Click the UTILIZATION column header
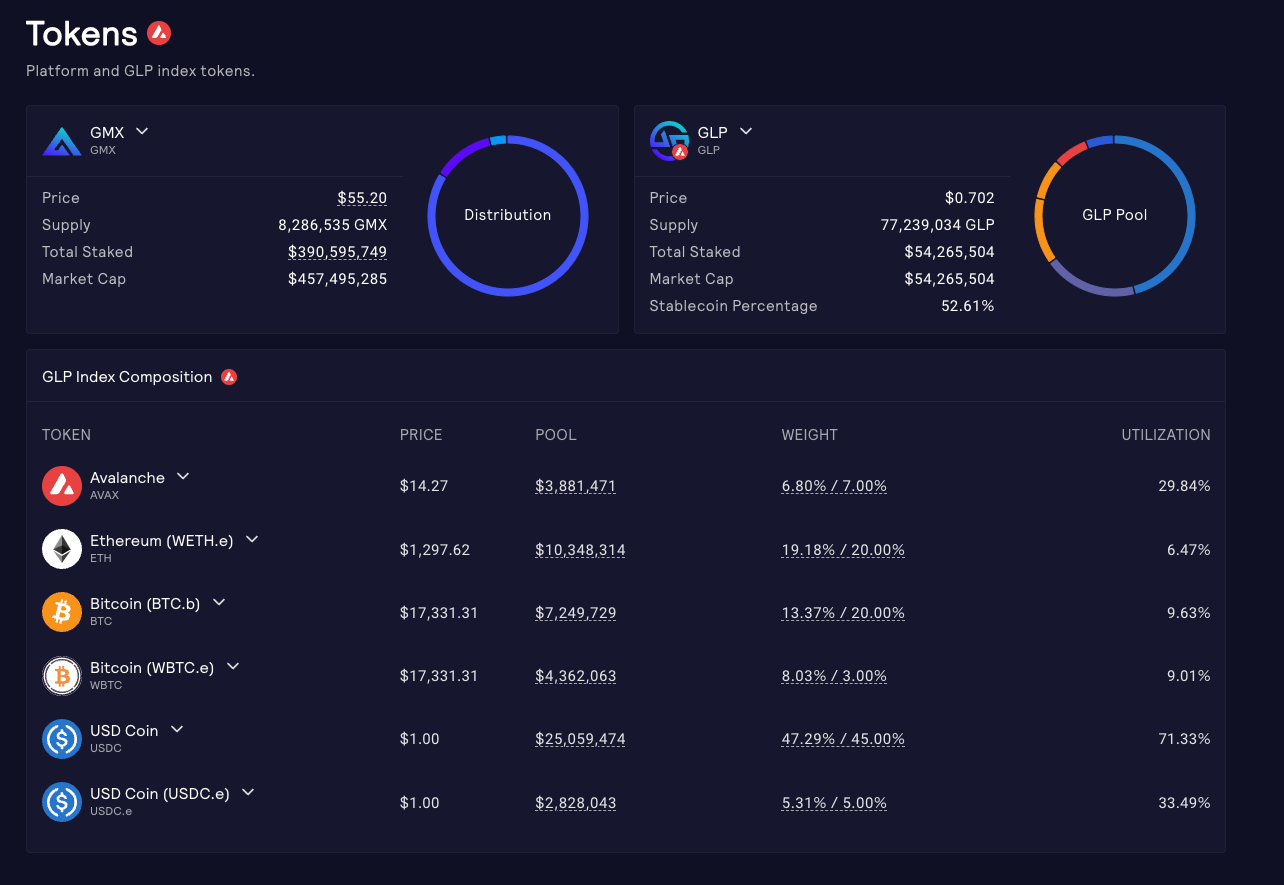This screenshot has width=1284, height=885. (1166, 435)
